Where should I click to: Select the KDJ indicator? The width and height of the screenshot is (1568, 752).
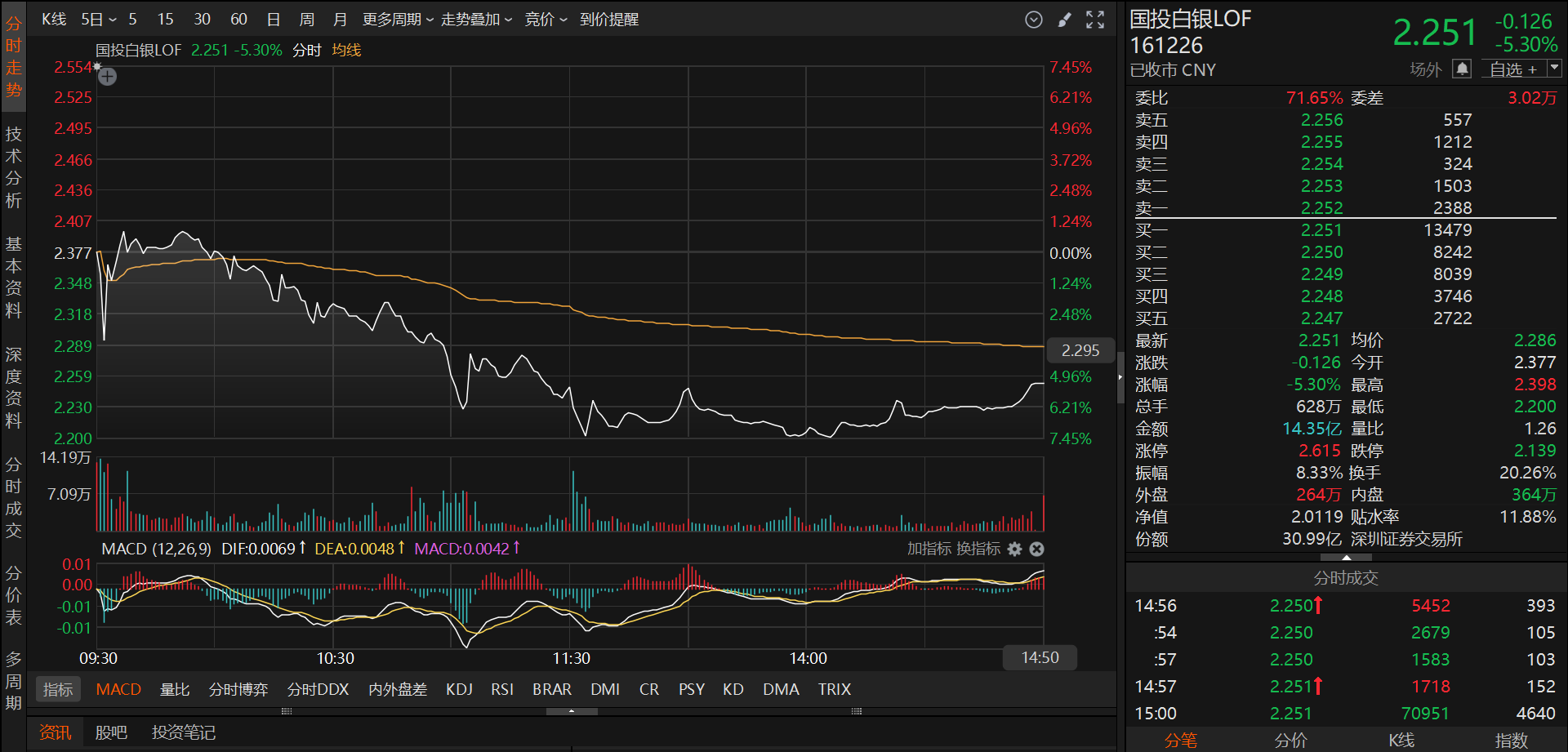click(x=460, y=689)
